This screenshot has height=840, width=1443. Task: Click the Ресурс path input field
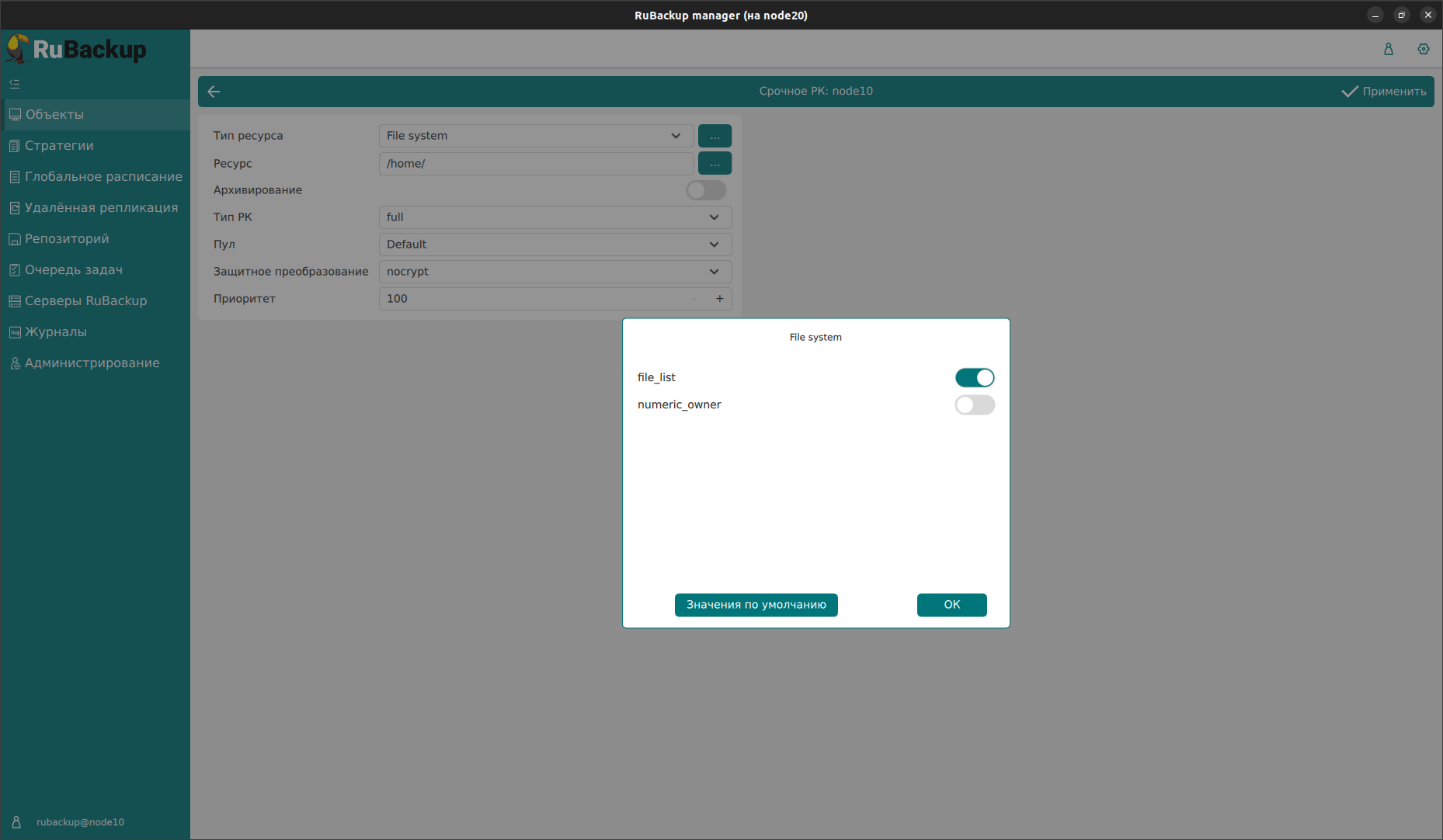pyautogui.click(x=535, y=164)
